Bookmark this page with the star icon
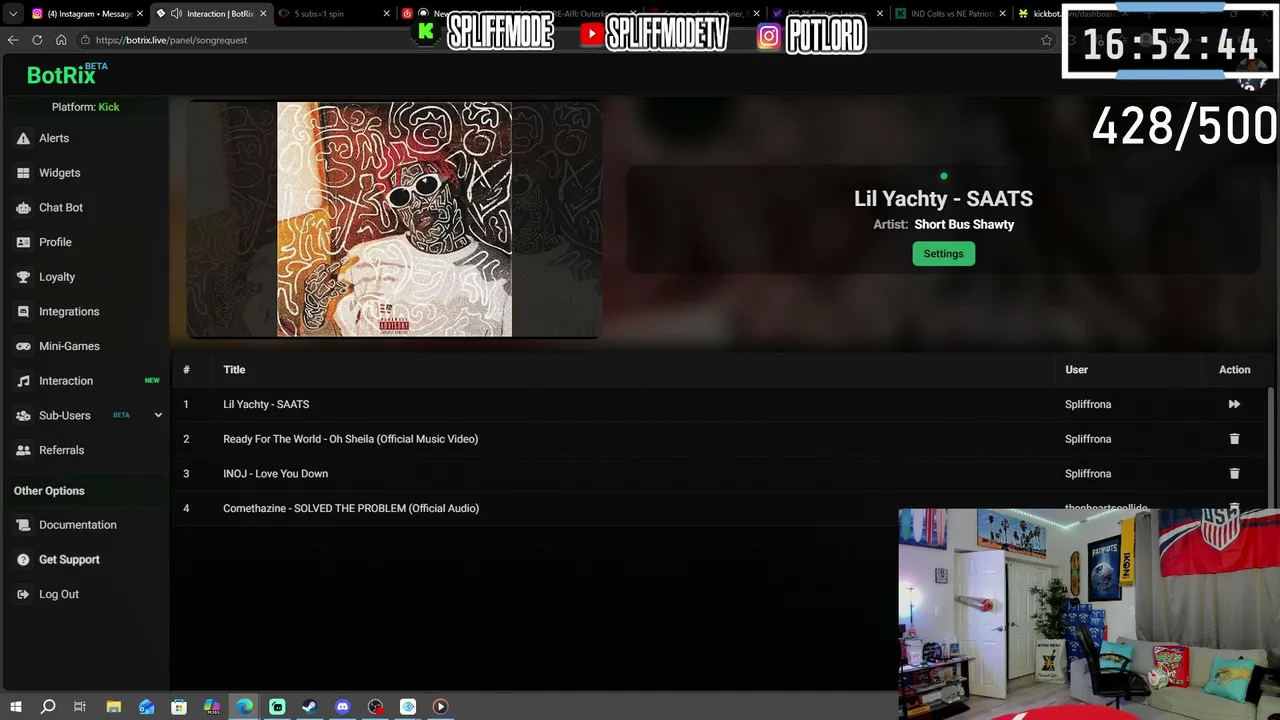1280x720 pixels. 1046,40
